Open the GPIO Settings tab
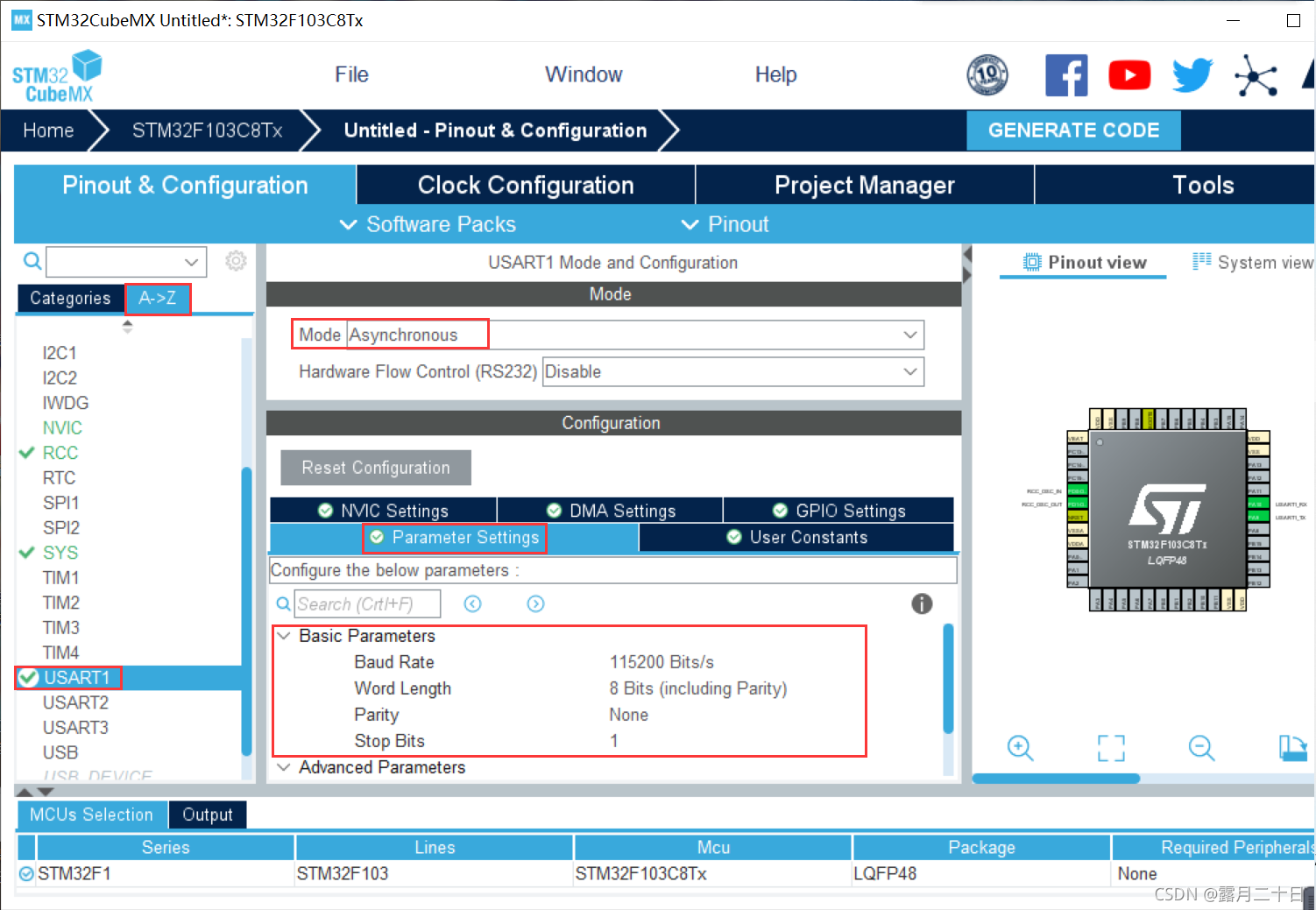Image resolution: width=1316 pixels, height=910 pixels. pos(838,511)
